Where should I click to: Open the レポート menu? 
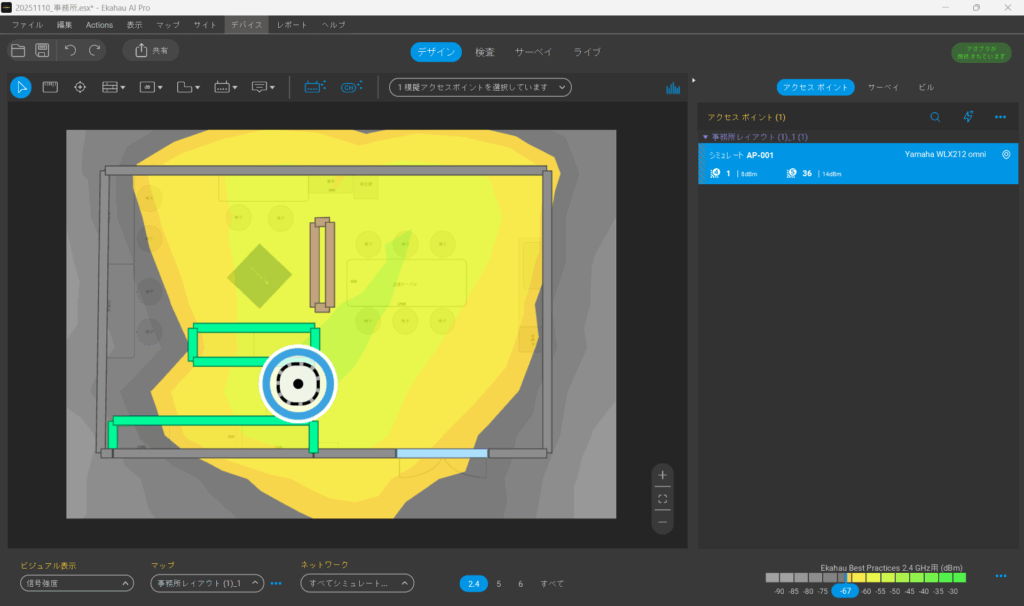(x=292, y=24)
